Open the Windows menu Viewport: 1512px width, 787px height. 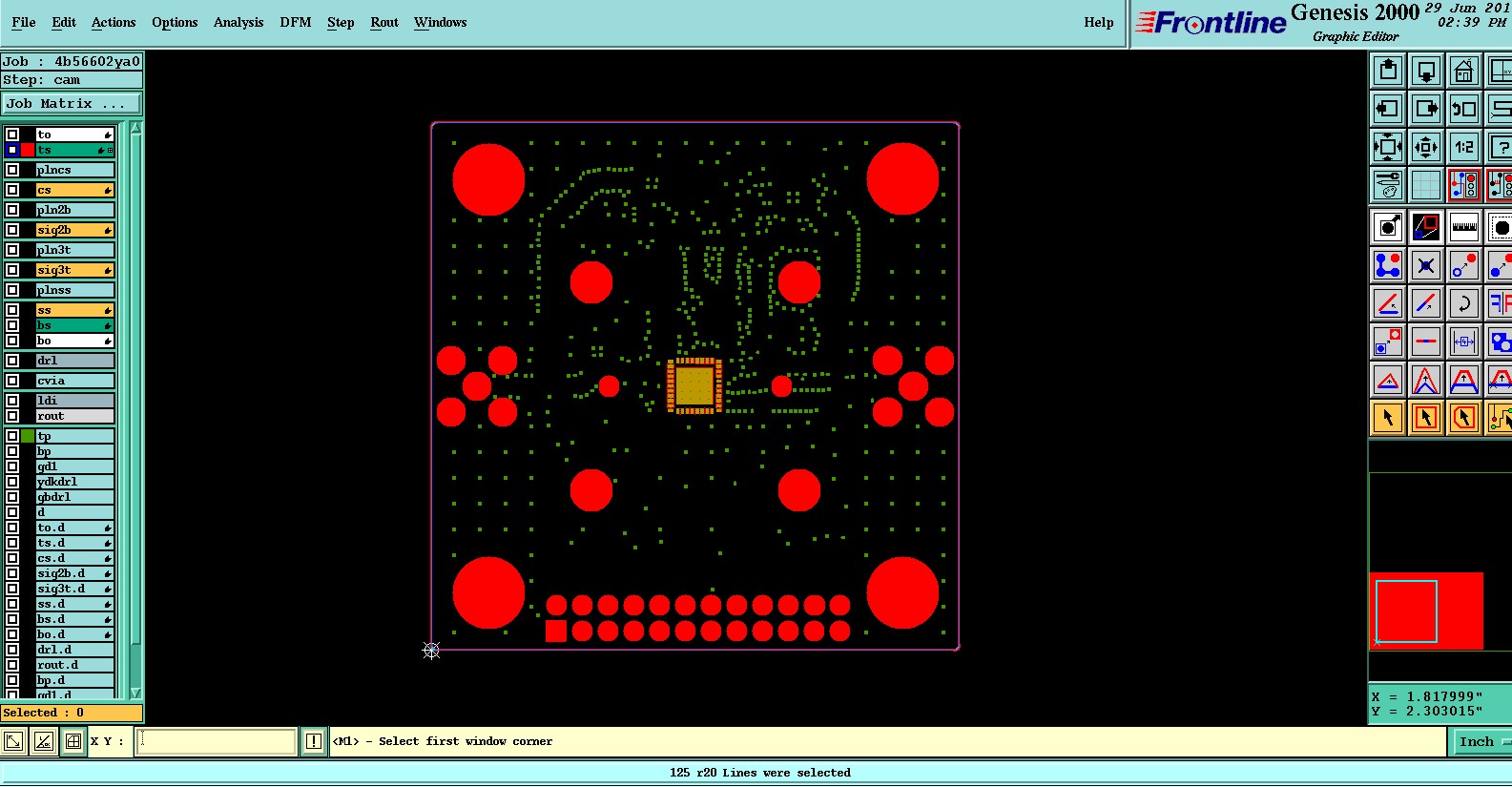click(x=441, y=22)
